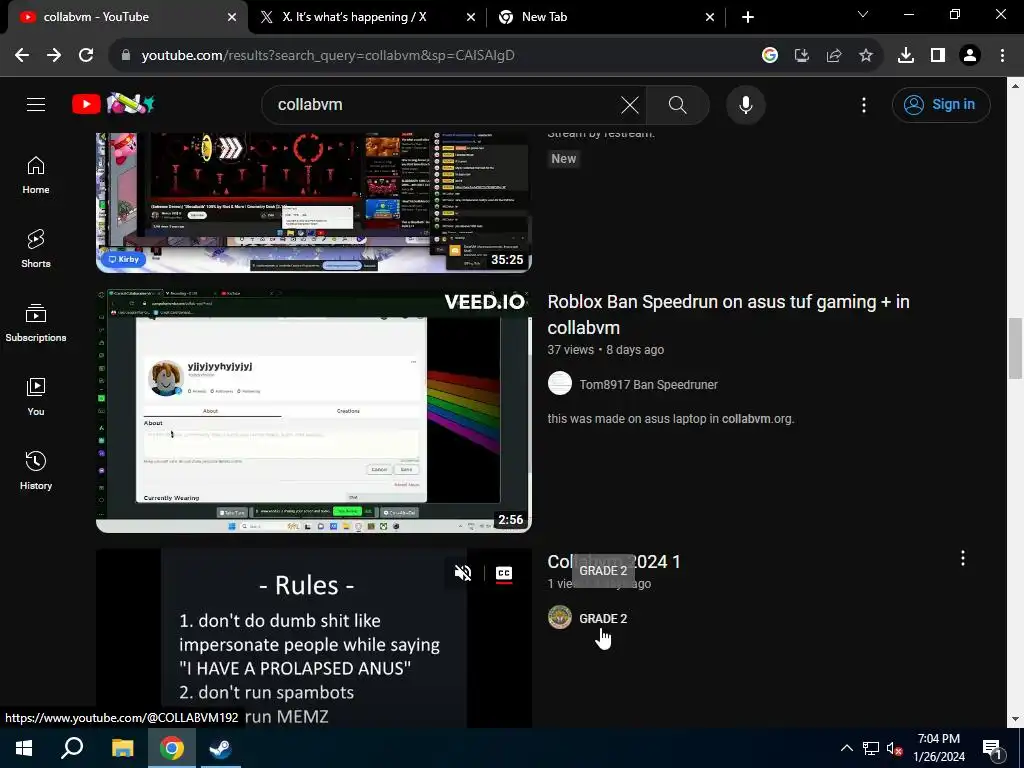Click the scrollbar down arrow
This screenshot has height=768, width=1024.
click(1015, 719)
